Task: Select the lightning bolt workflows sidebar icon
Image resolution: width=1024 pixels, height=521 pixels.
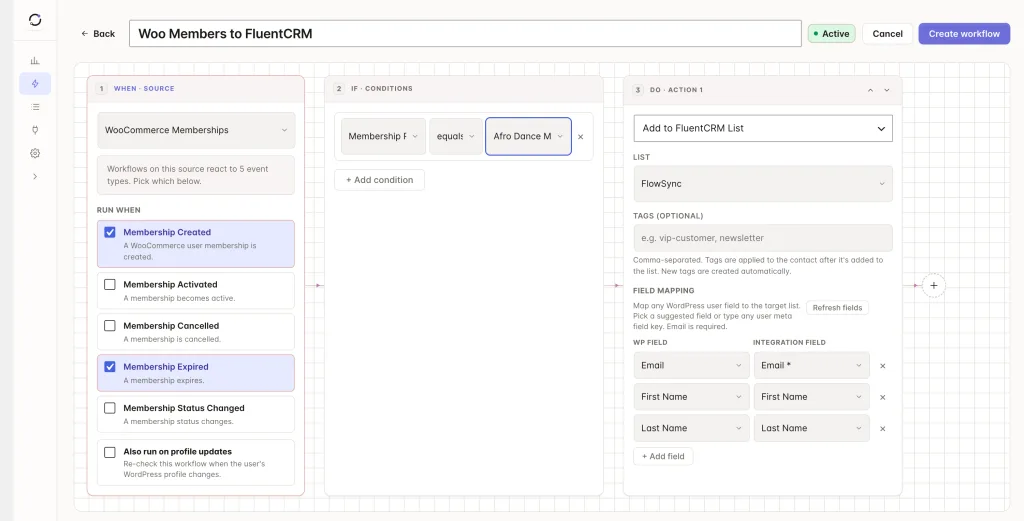Action: coord(35,84)
